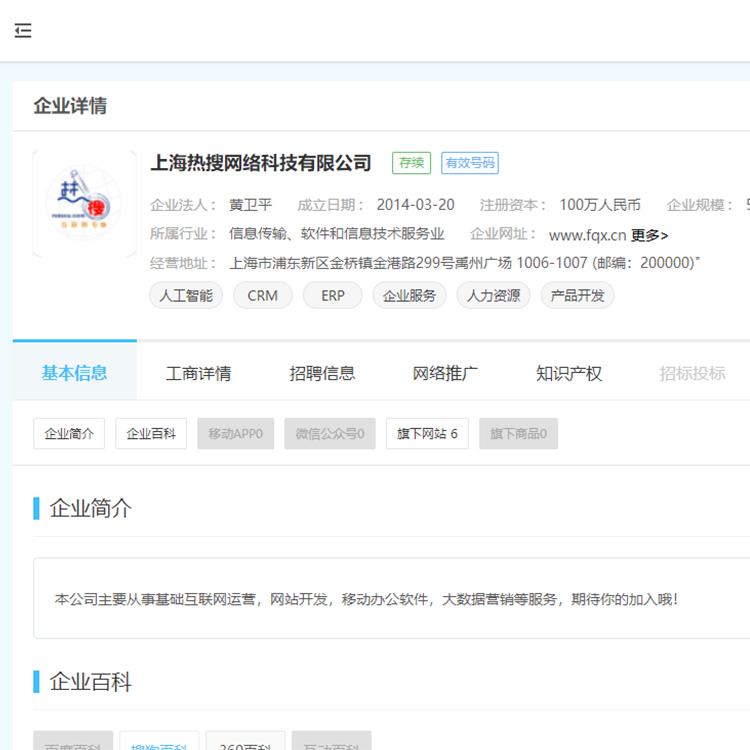This screenshot has width=750, height=750.
Task: Select the ERP tag
Action: pos(332,296)
